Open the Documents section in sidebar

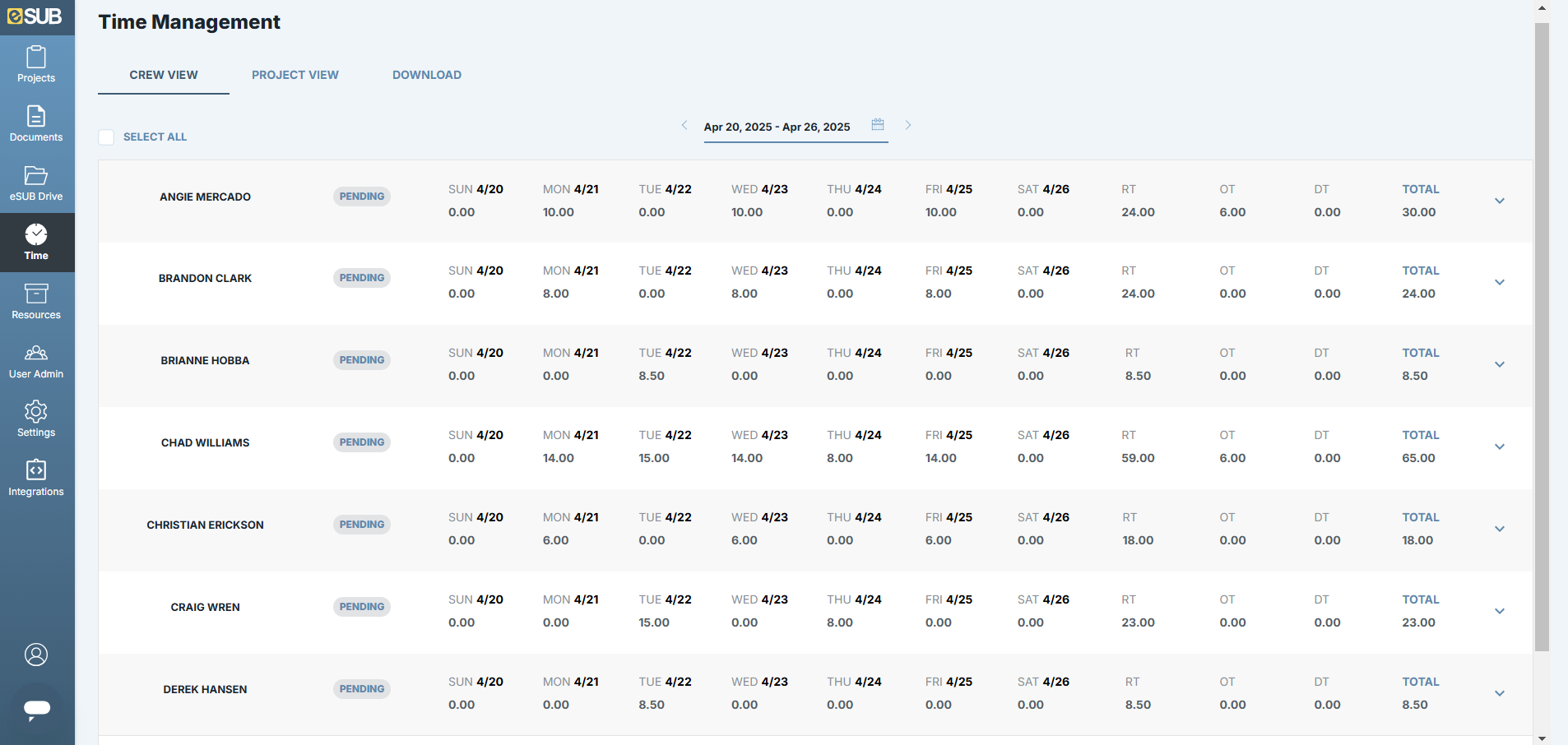(x=36, y=124)
